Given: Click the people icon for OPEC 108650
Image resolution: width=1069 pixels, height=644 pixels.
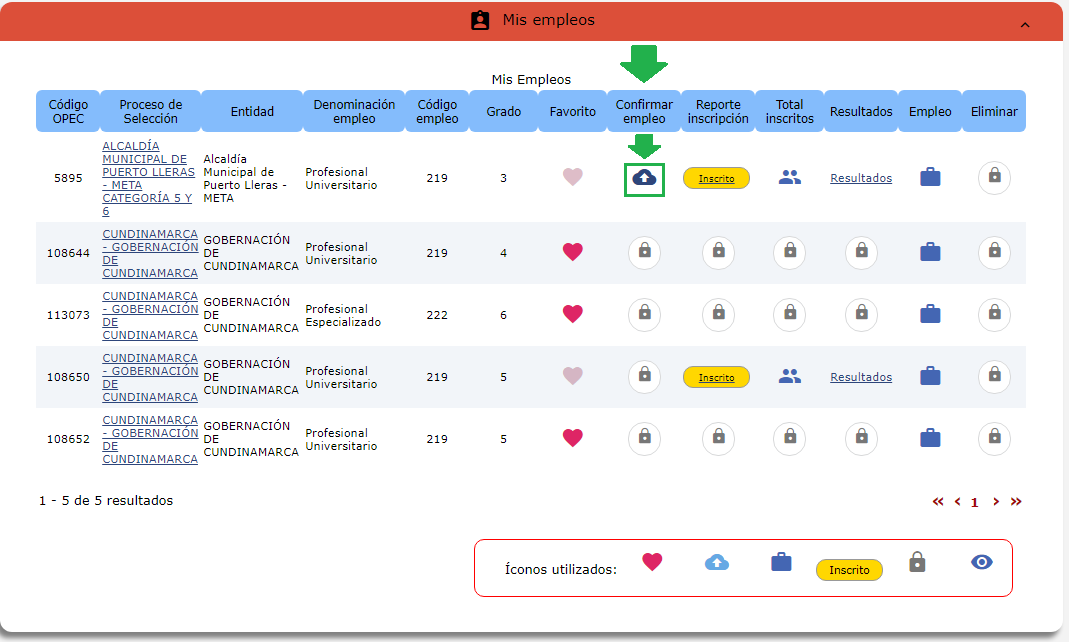Looking at the screenshot, I should (x=790, y=377).
